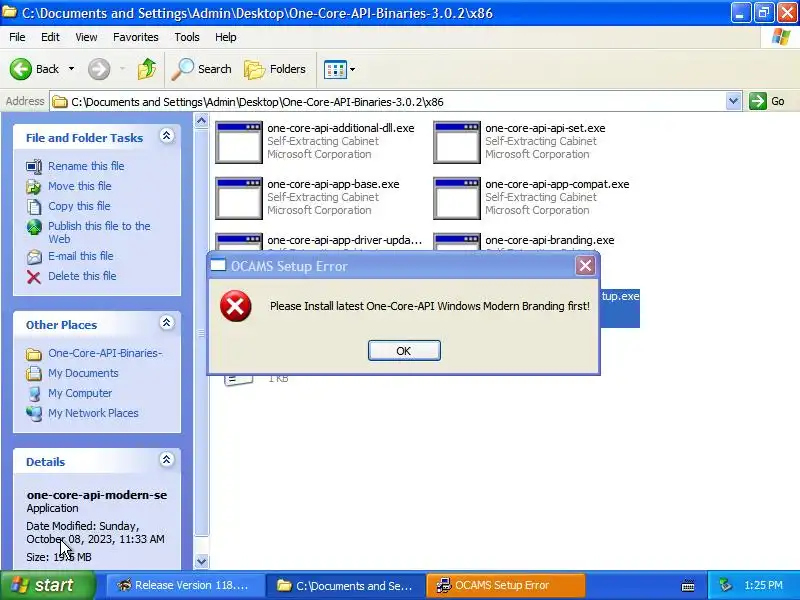Click the file pane scroll down arrow
Viewport: 800px width, 600px height.
202,561
